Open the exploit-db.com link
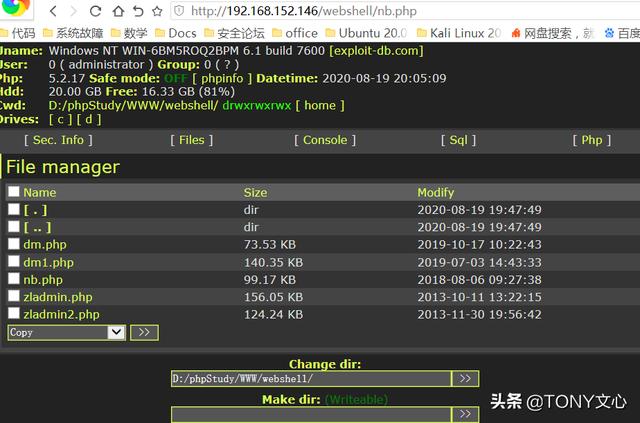This screenshot has width=640, height=423. (376, 51)
